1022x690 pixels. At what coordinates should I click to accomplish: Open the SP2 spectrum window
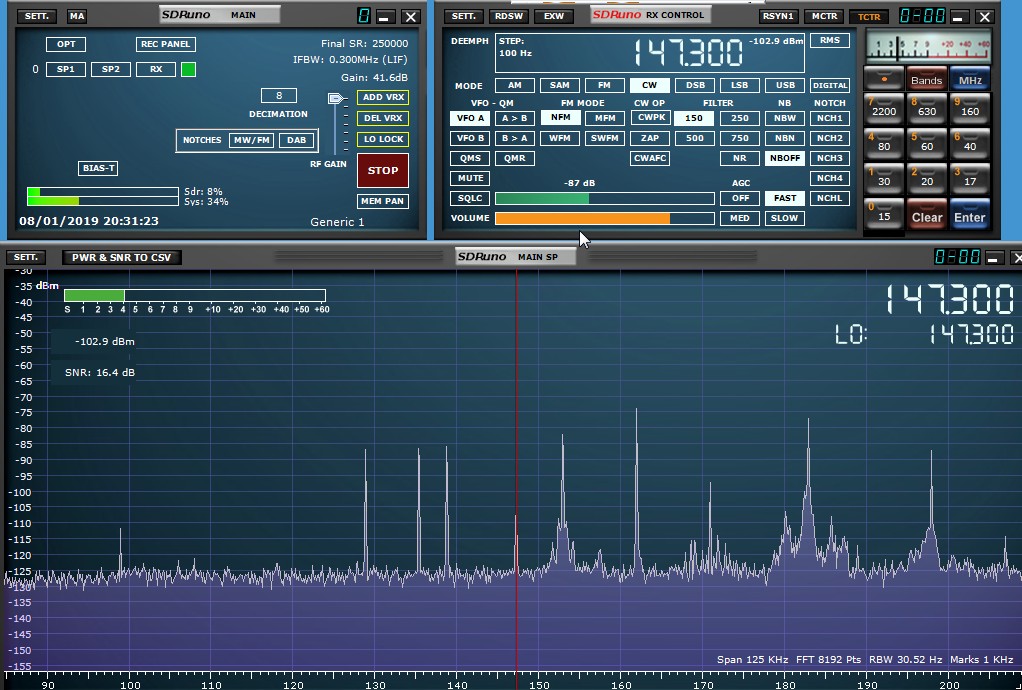pos(111,69)
